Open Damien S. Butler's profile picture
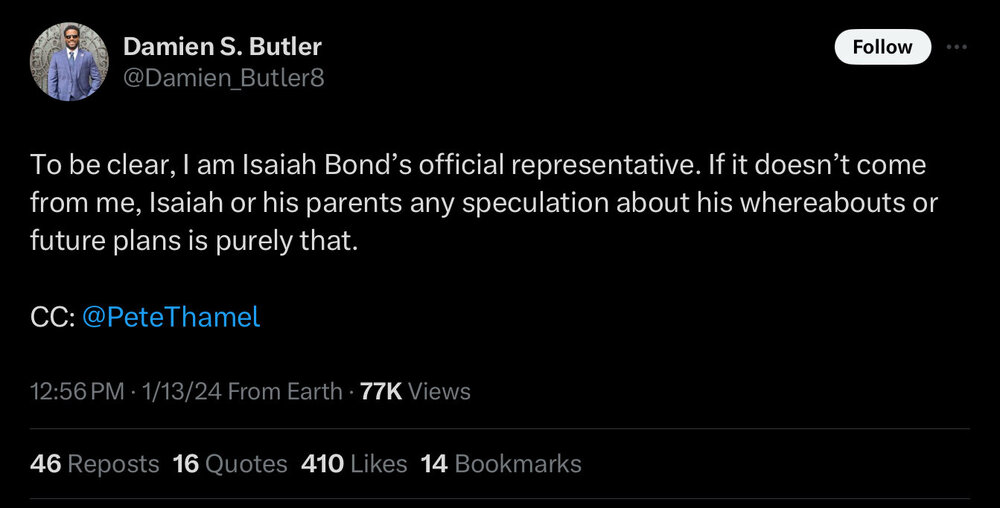Screen dimensions: 1000x508 (x=69, y=61)
